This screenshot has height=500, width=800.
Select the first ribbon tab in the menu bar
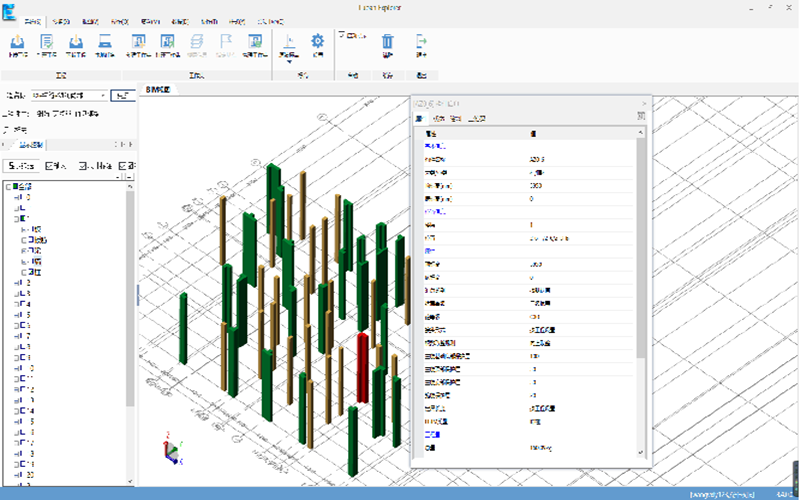(x=33, y=22)
